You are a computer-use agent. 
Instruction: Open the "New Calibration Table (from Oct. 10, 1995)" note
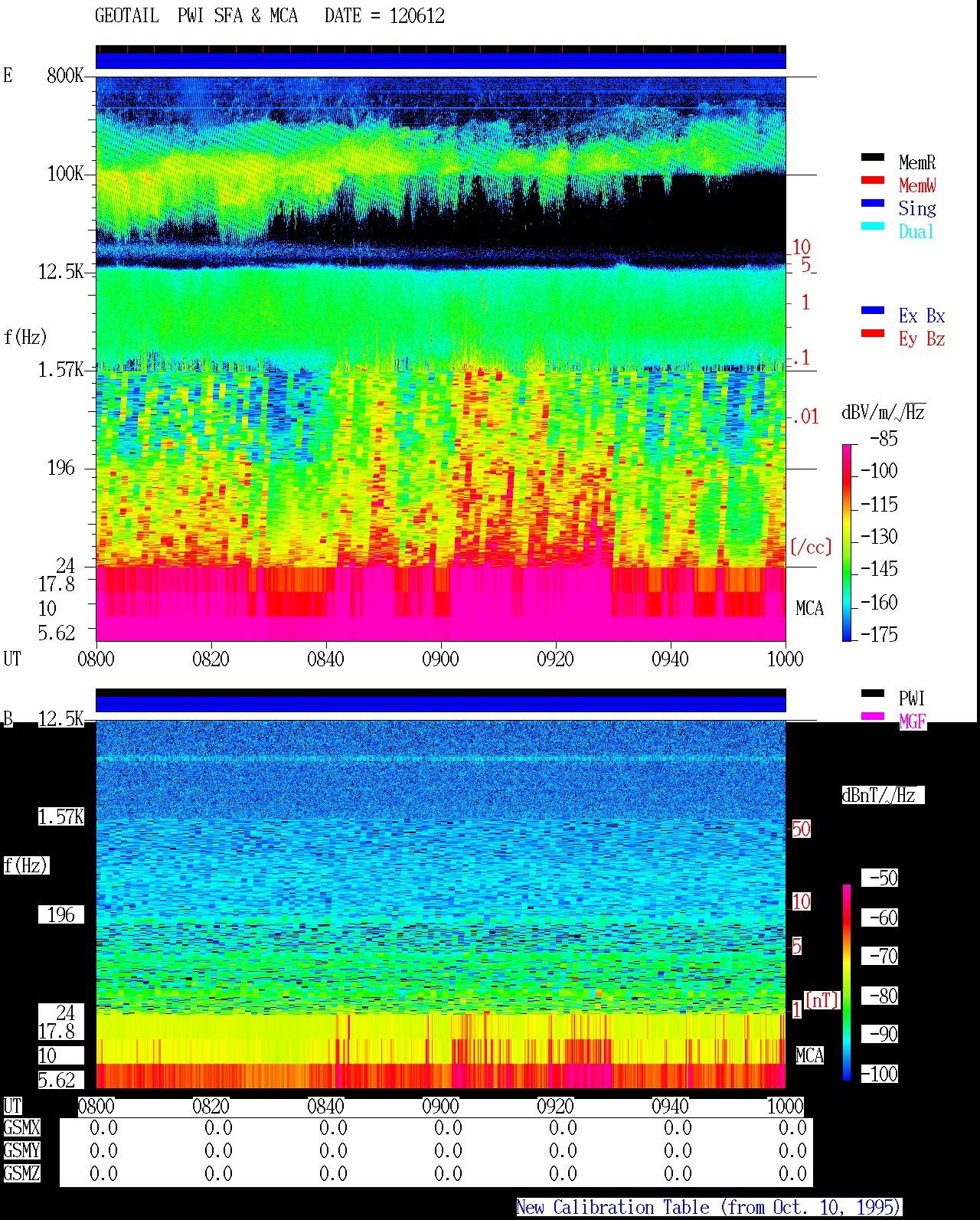(709, 1208)
